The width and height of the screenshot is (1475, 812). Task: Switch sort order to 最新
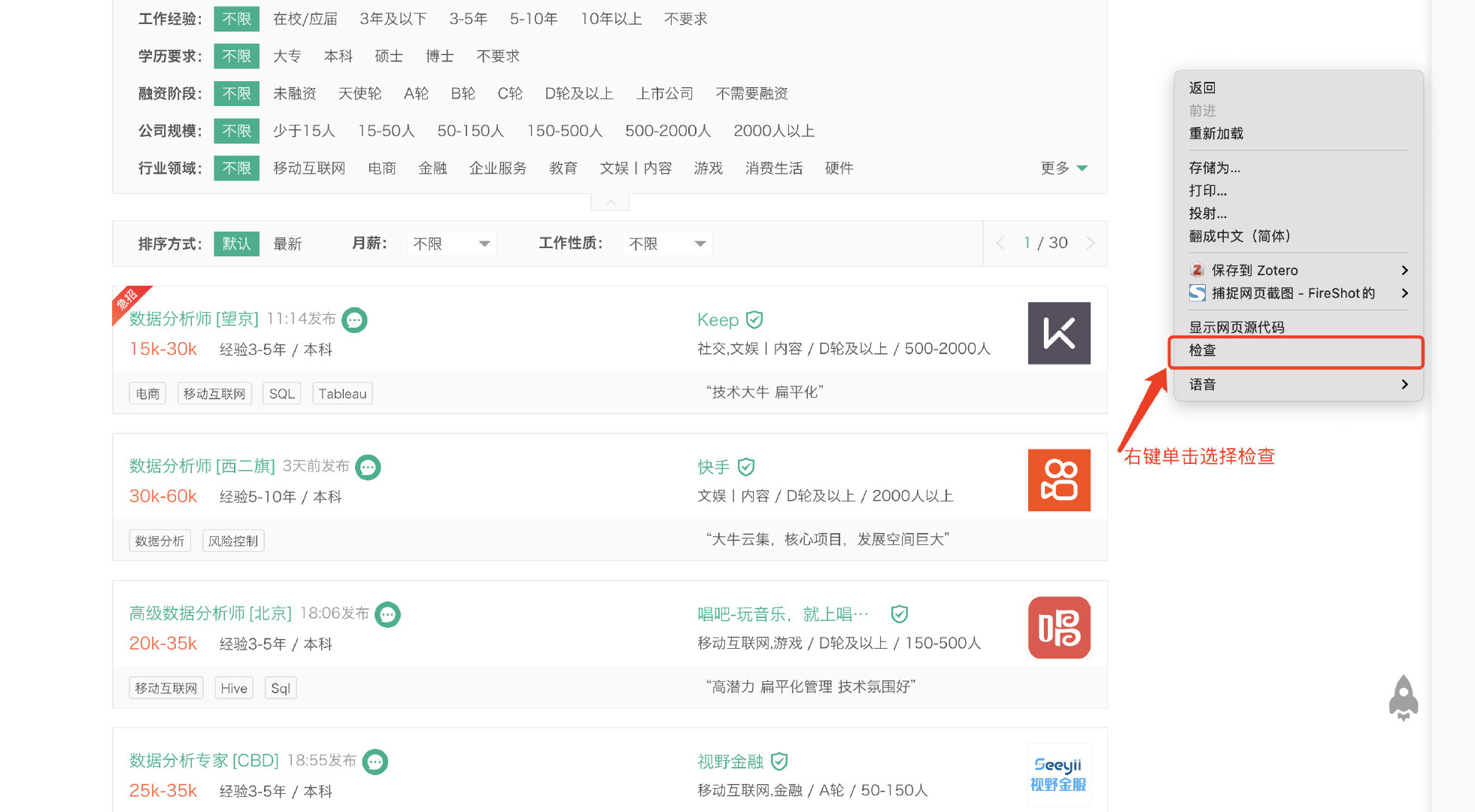287,244
